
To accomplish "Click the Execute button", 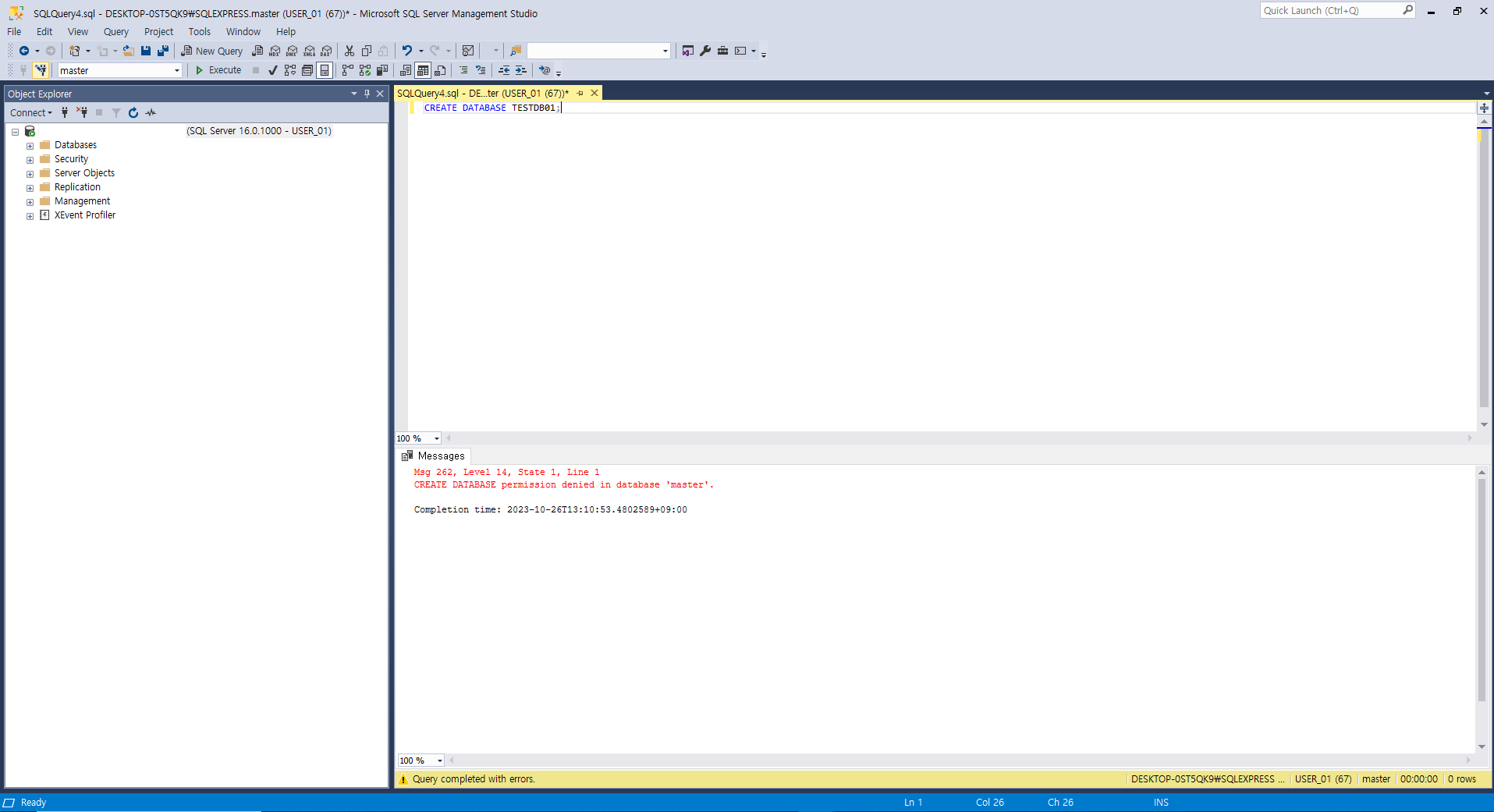I will 218,70.
